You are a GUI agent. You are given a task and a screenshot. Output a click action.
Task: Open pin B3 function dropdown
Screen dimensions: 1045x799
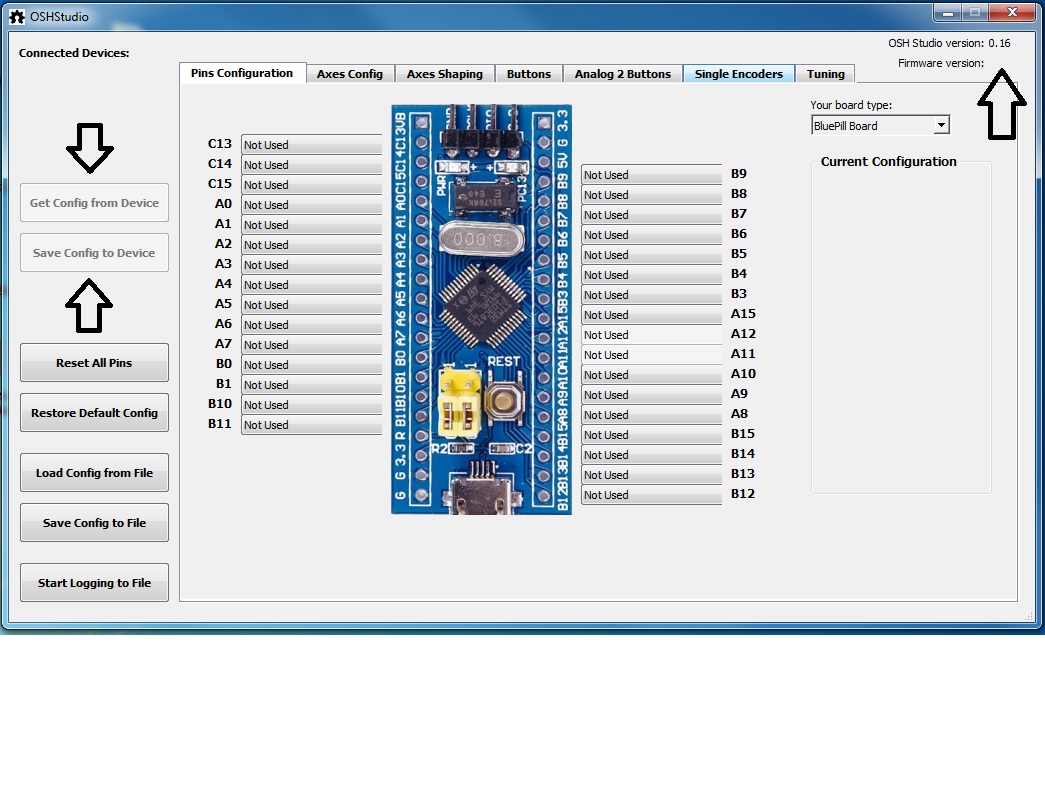[652, 295]
